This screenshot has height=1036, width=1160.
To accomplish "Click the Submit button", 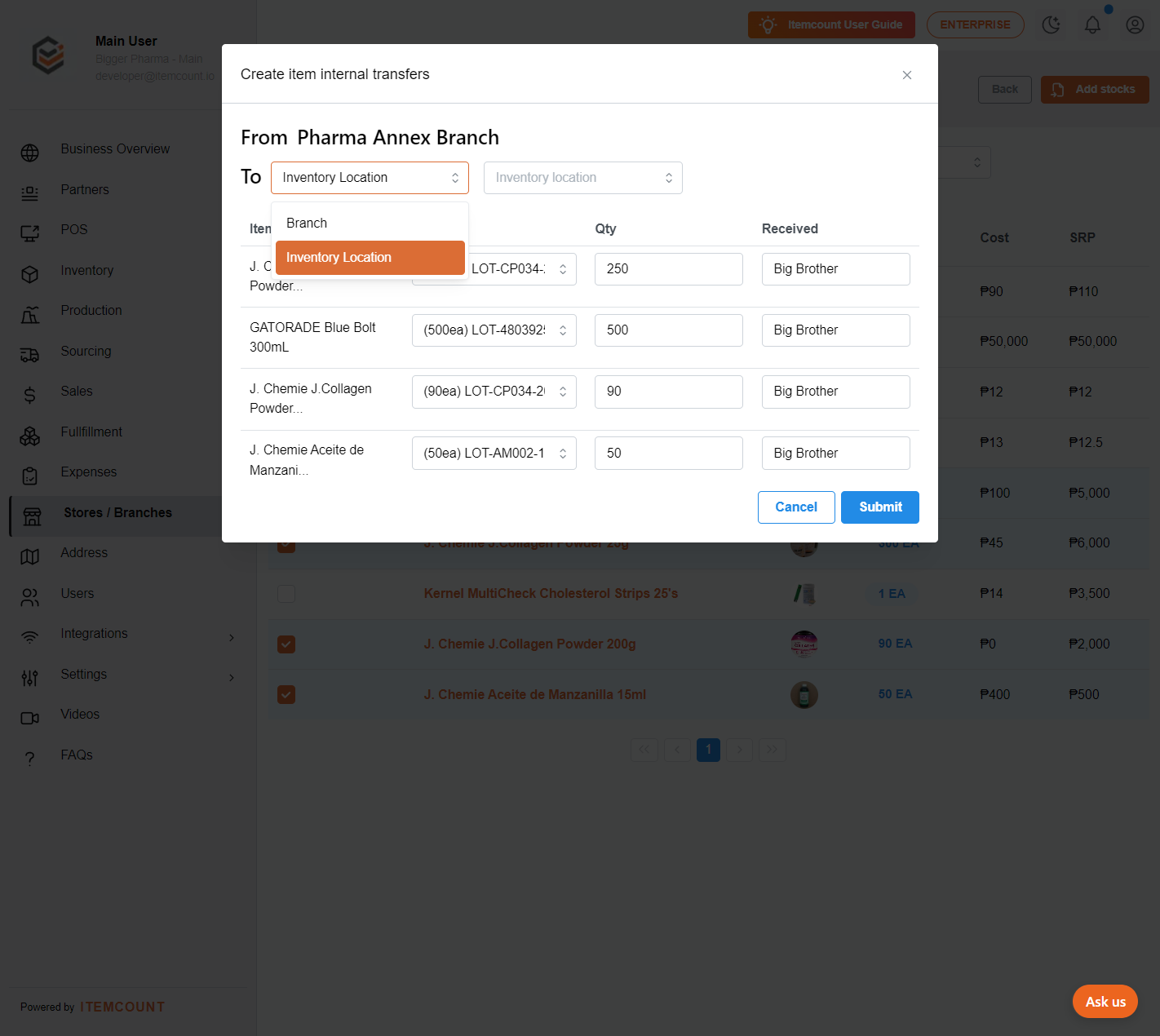I will pyautogui.click(x=880, y=507).
